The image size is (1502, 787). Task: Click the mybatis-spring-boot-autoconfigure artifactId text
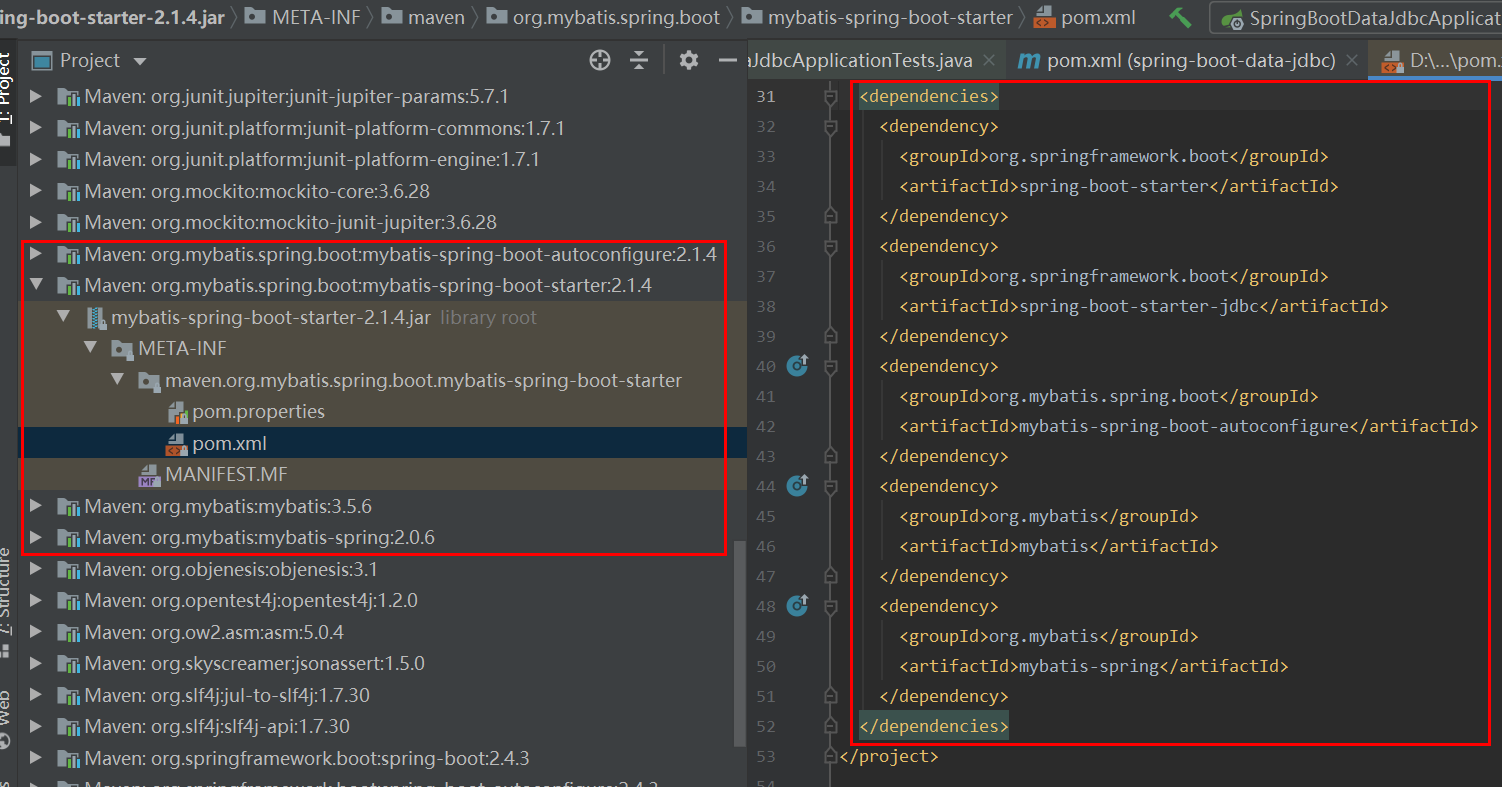(x=1184, y=426)
